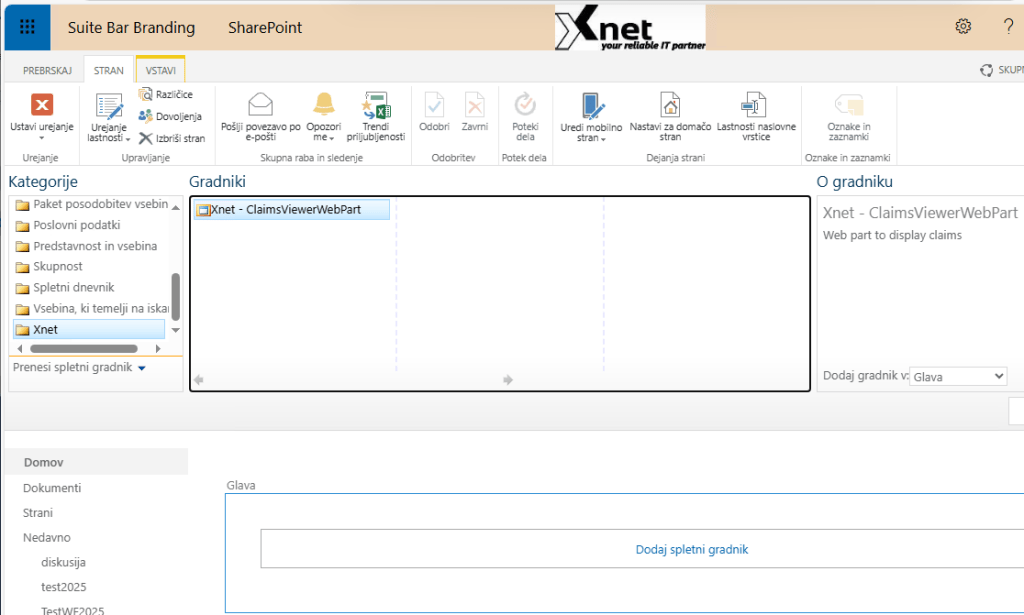Switch to the STRAN ribbon tab

click(x=109, y=71)
